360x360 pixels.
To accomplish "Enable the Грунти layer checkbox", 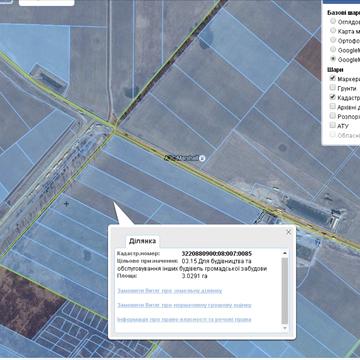I will [x=332, y=87].
